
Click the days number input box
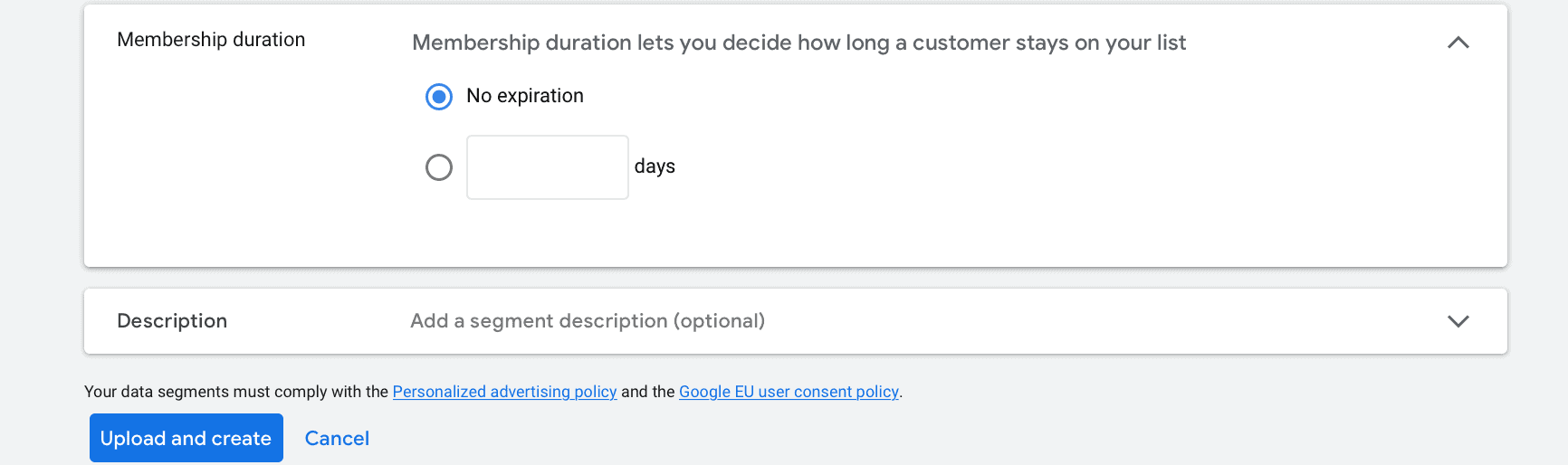548,167
